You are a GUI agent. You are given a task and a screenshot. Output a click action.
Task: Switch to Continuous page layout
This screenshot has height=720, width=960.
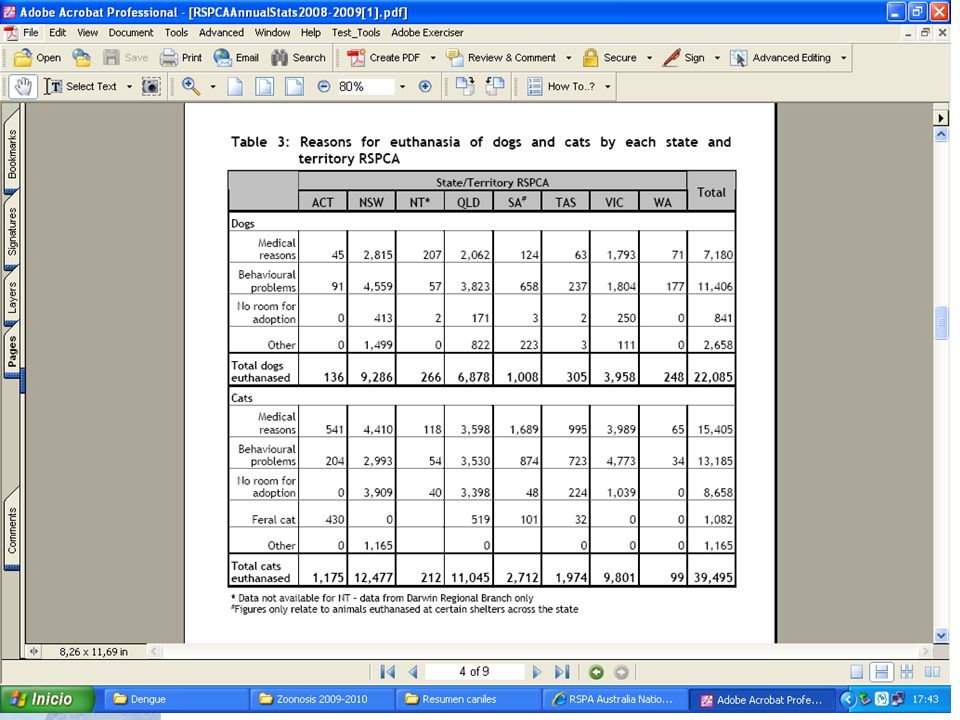click(x=882, y=672)
